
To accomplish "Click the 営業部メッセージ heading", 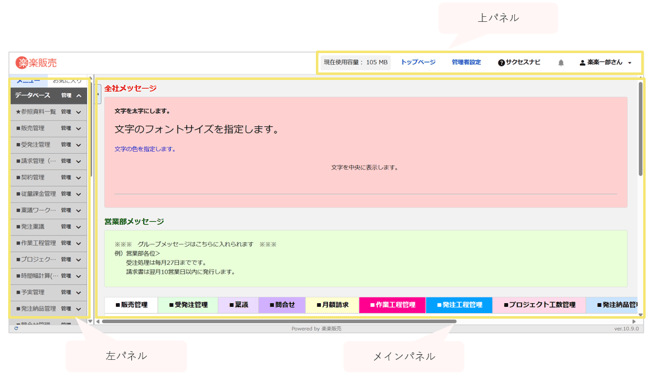I will coord(134,222).
